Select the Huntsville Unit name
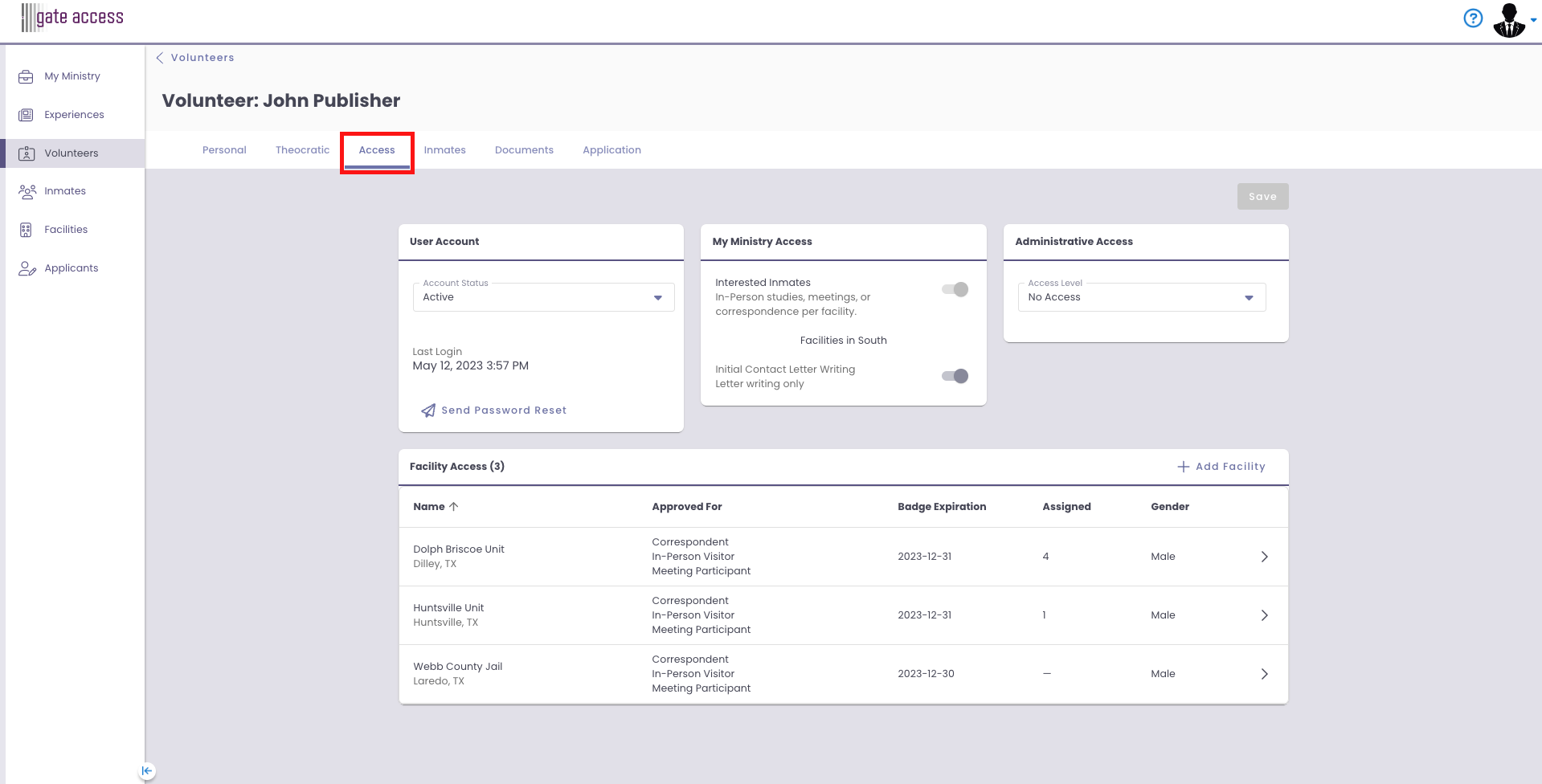 coord(448,608)
